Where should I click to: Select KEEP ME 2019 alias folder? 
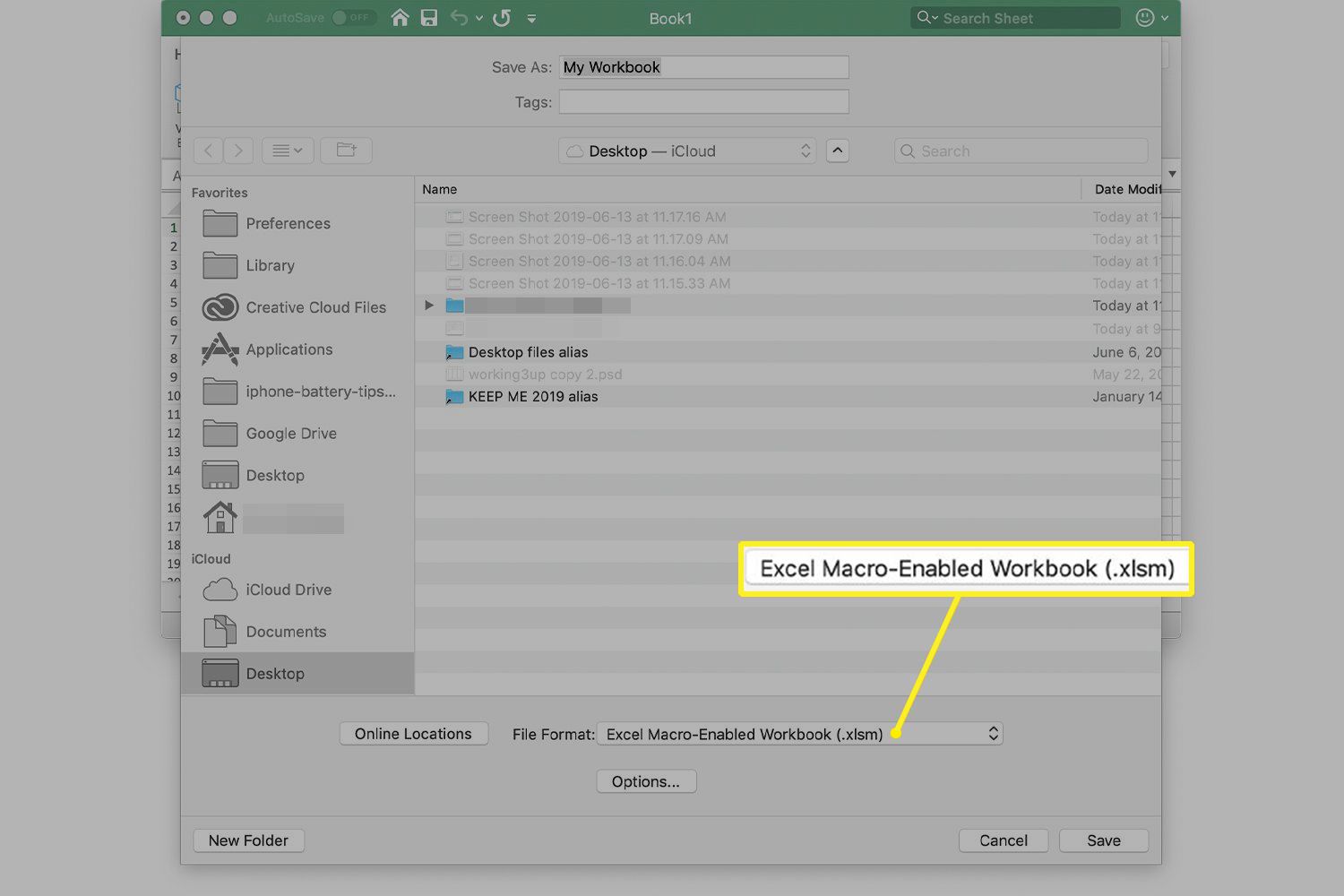click(x=788, y=397)
